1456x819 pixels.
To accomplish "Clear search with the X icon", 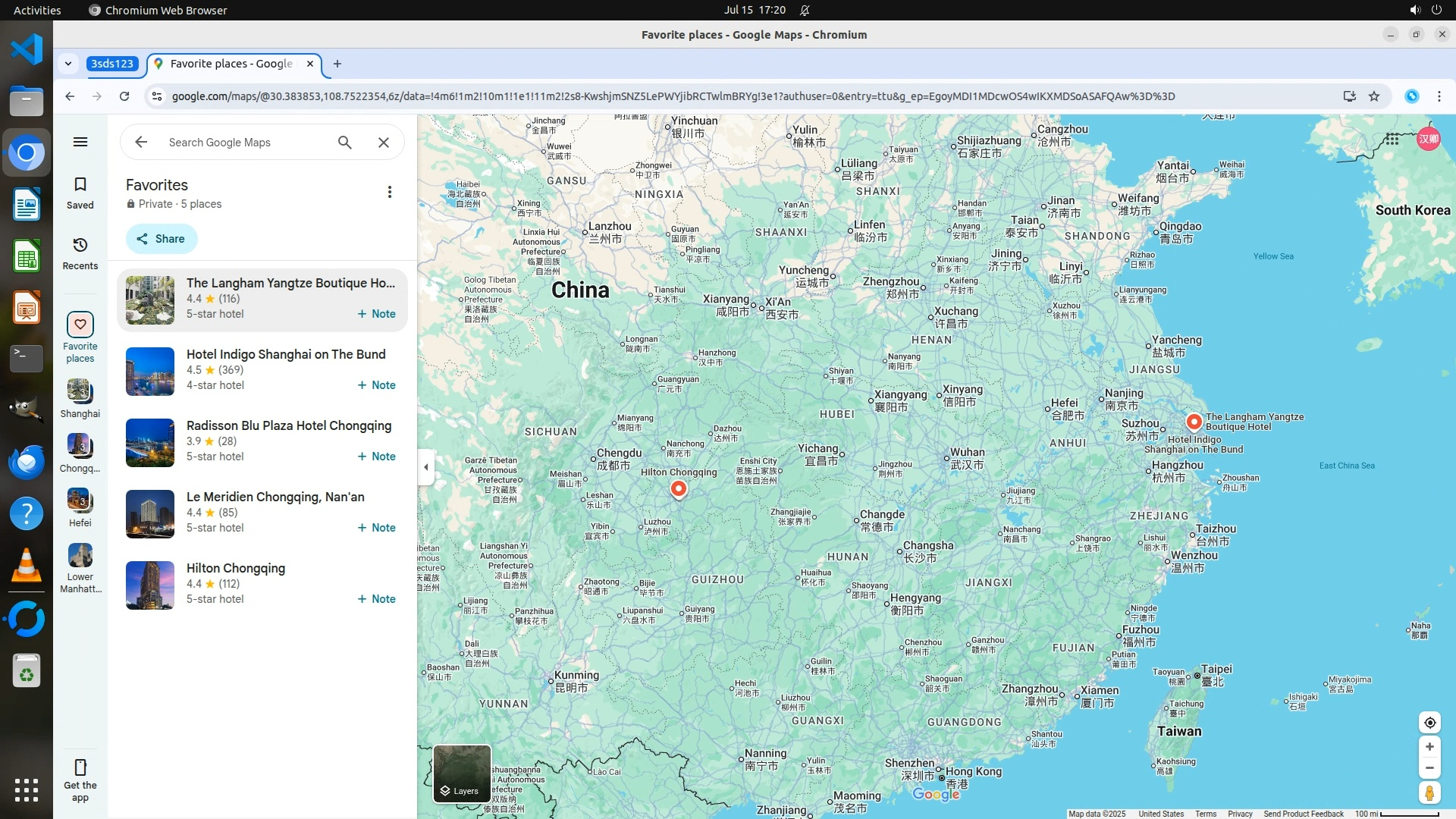I will [x=384, y=143].
